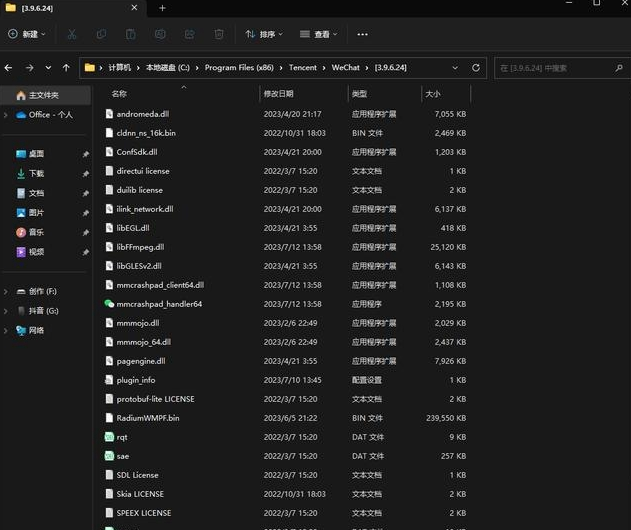Go forward with the right arrow
This screenshot has width=631, height=530.
point(29,68)
